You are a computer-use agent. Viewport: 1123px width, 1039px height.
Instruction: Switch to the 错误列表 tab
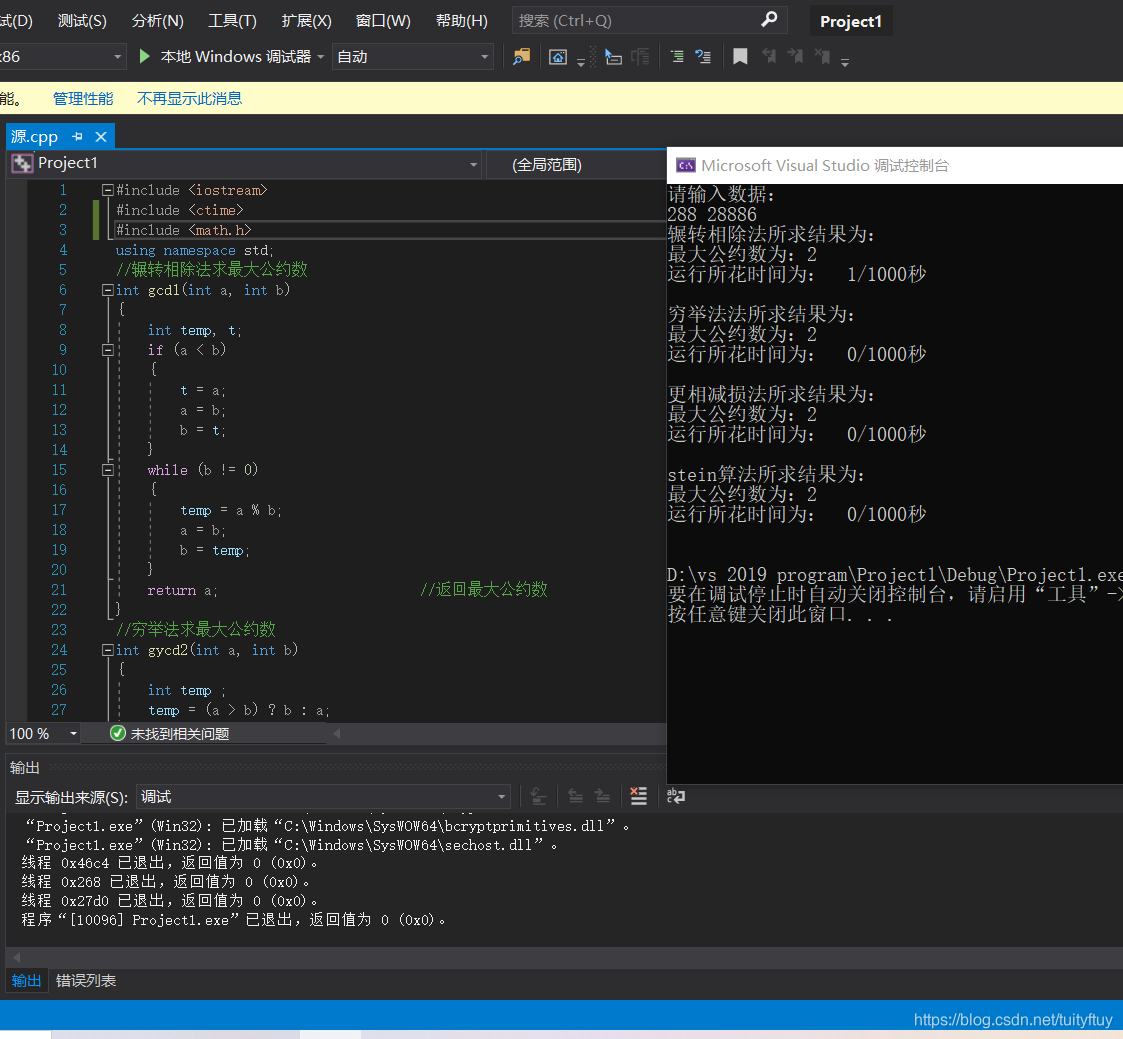coord(86,981)
